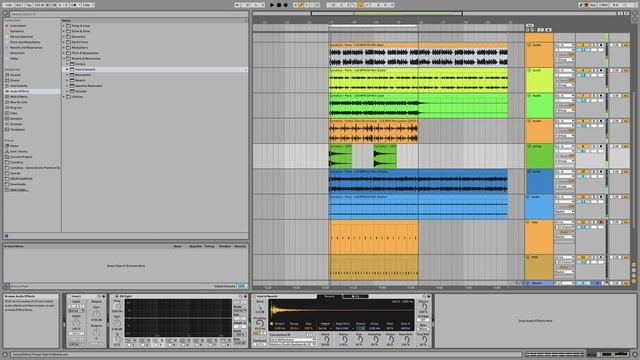Image resolution: width=640 pixels, height=360 pixels.
Task: Toggle the Computer MIDI Keyboard icon
Action: (587, 5)
